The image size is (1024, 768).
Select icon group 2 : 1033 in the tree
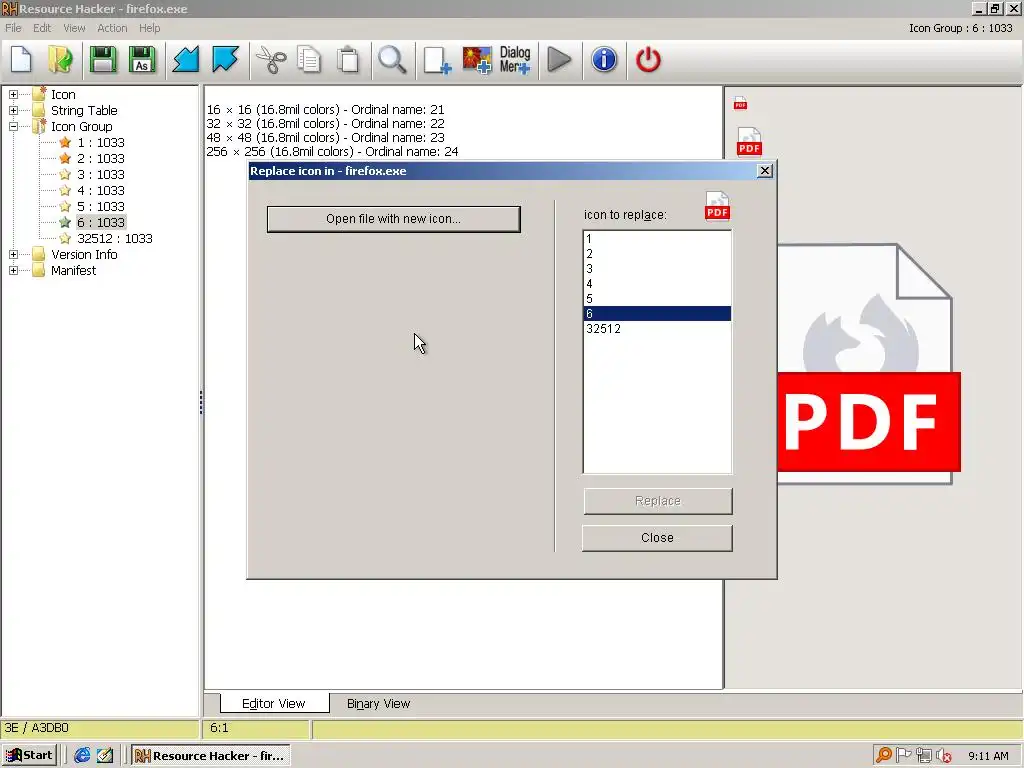101,159
